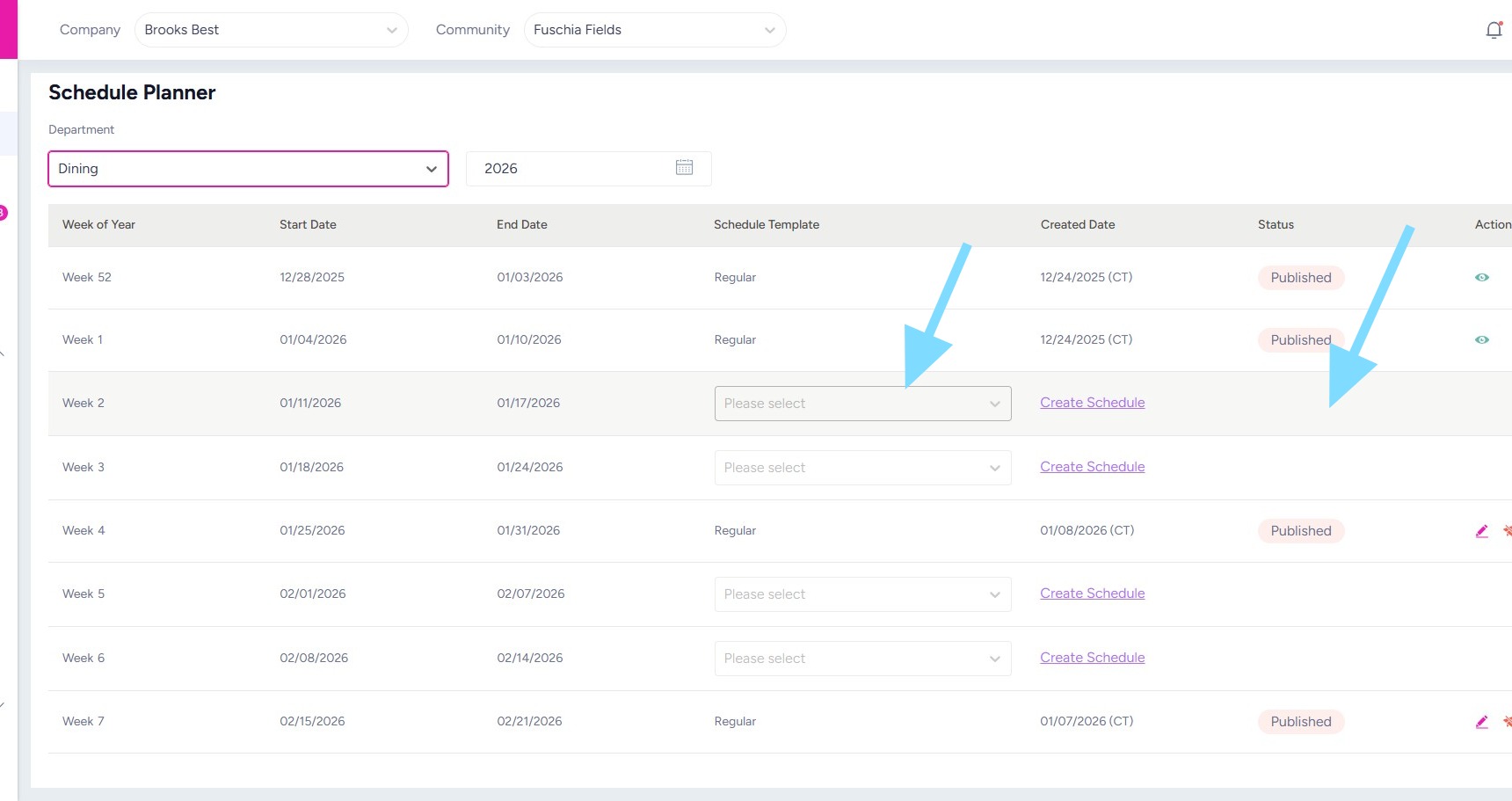The width and height of the screenshot is (1512, 801).
Task: Open the Community dropdown showing Fuschia Fields
Action: pyautogui.click(x=654, y=30)
